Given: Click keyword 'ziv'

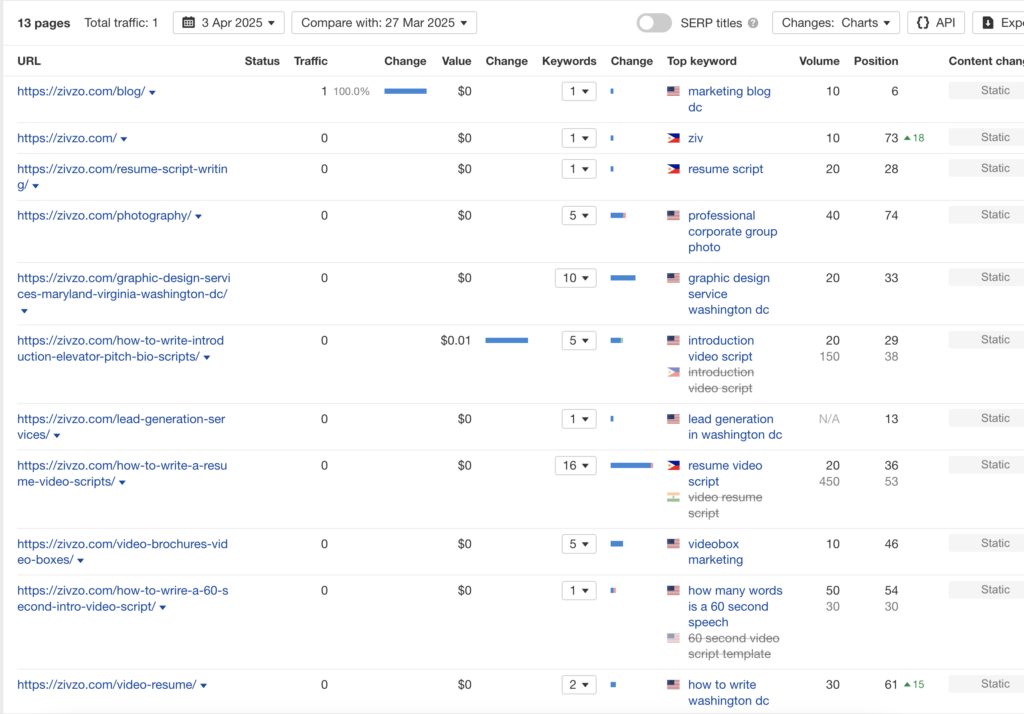Looking at the screenshot, I should [695, 138].
